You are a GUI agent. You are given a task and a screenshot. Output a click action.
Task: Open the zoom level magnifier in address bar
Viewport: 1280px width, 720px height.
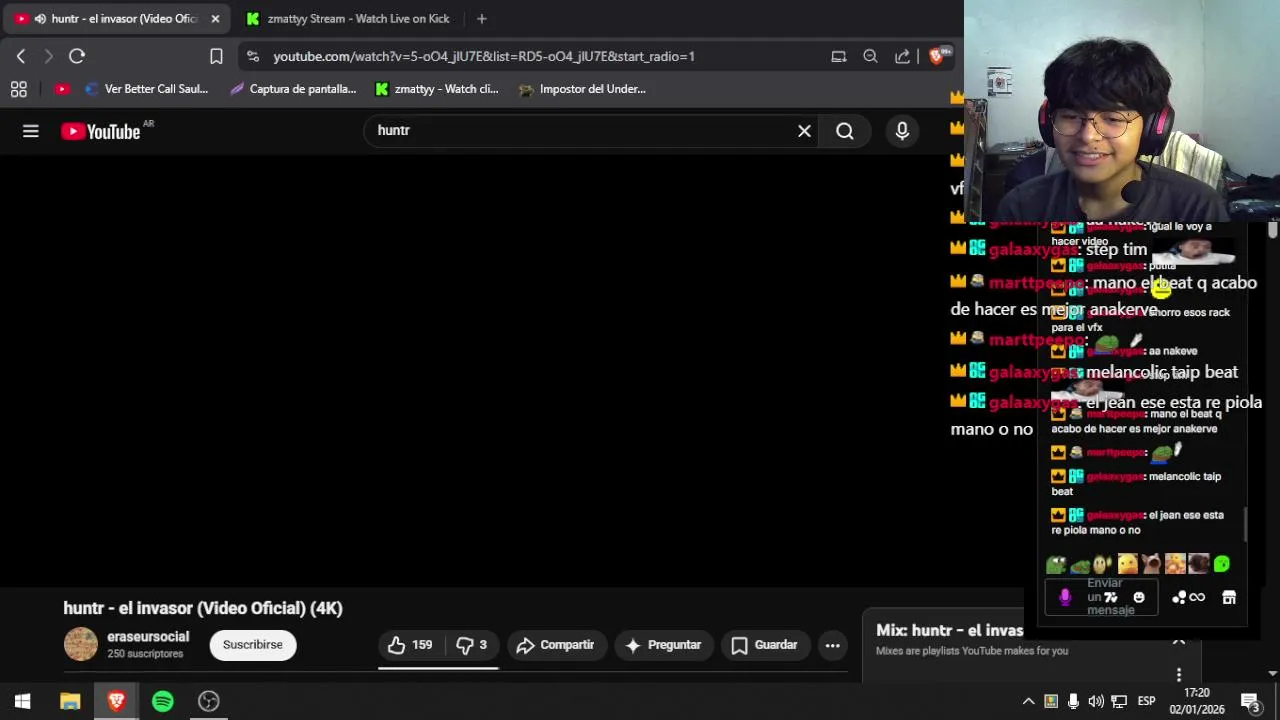click(870, 57)
